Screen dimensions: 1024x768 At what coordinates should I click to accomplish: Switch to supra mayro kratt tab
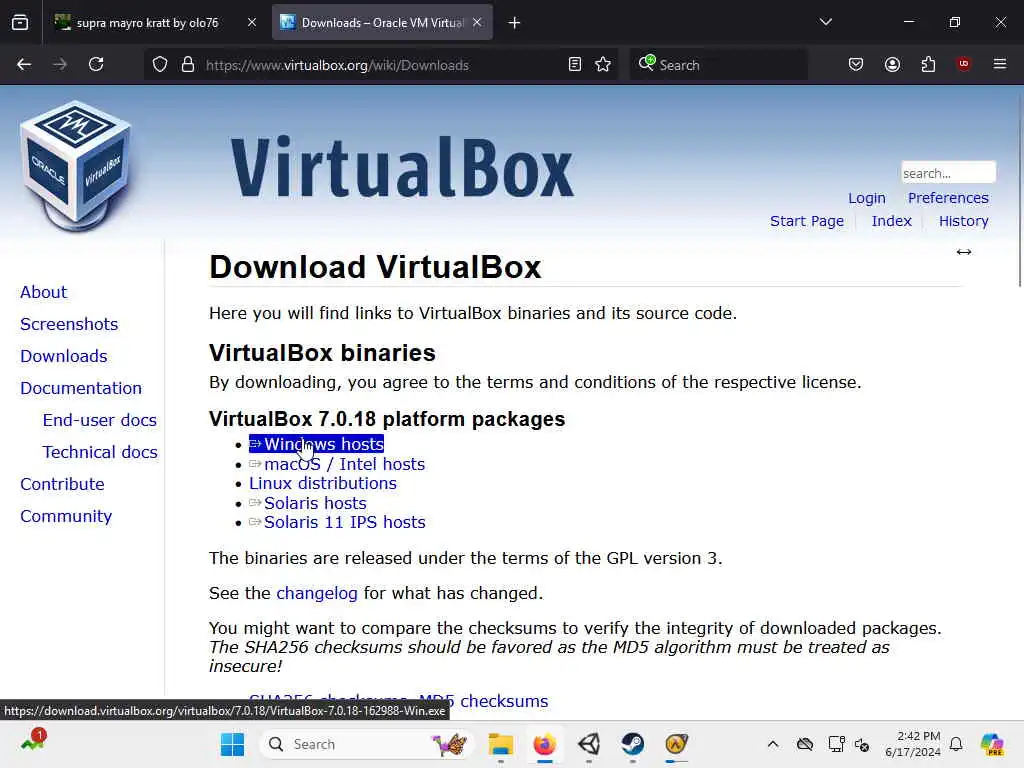click(147, 23)
